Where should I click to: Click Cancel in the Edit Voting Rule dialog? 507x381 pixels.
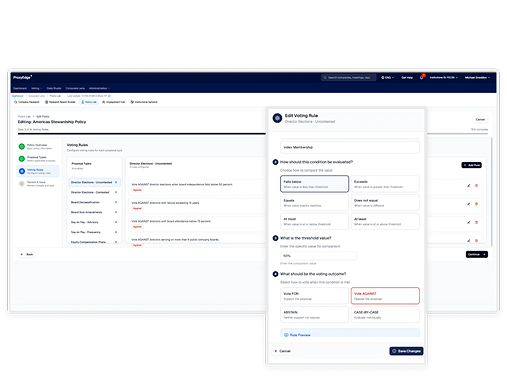pos(282,351)
